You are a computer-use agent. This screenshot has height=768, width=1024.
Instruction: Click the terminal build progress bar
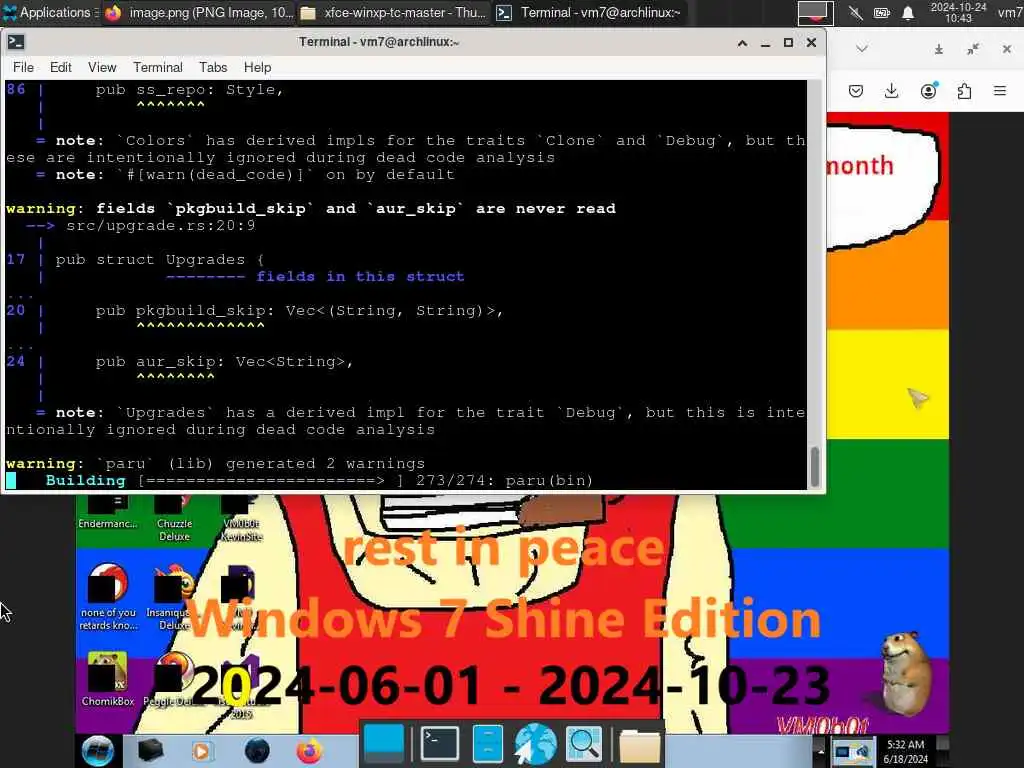tap(271, 480)
